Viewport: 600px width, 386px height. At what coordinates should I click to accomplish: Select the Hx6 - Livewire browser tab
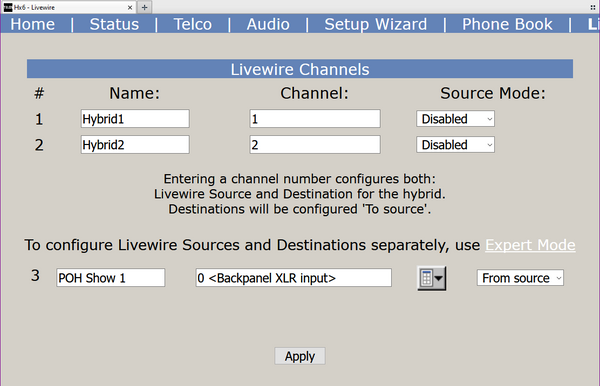69,7
